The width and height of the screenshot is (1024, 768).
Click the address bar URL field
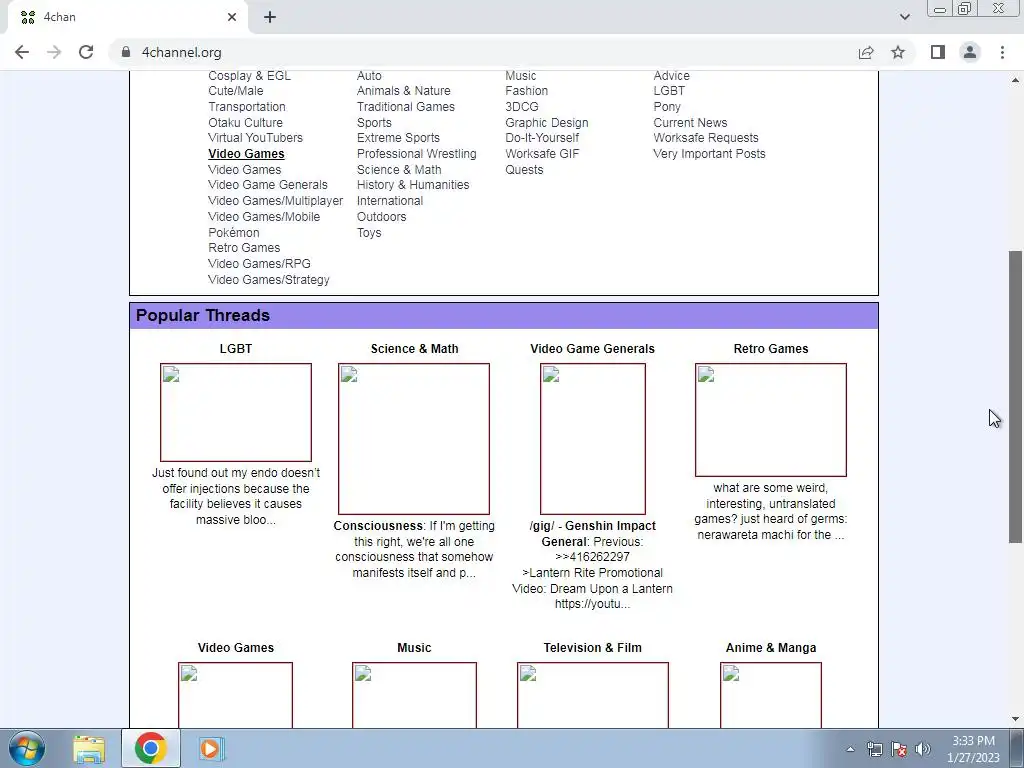click(x=482, y=52)
